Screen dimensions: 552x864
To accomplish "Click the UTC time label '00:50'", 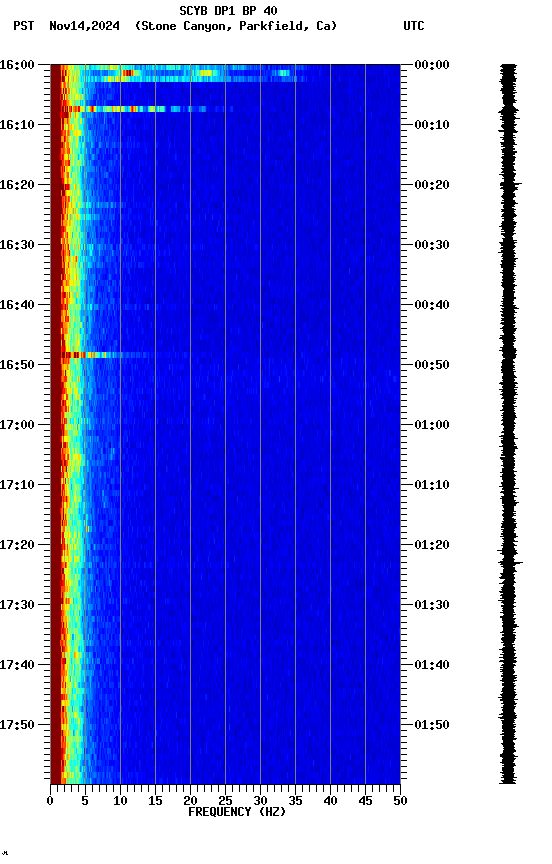I will tap(432, 365).
